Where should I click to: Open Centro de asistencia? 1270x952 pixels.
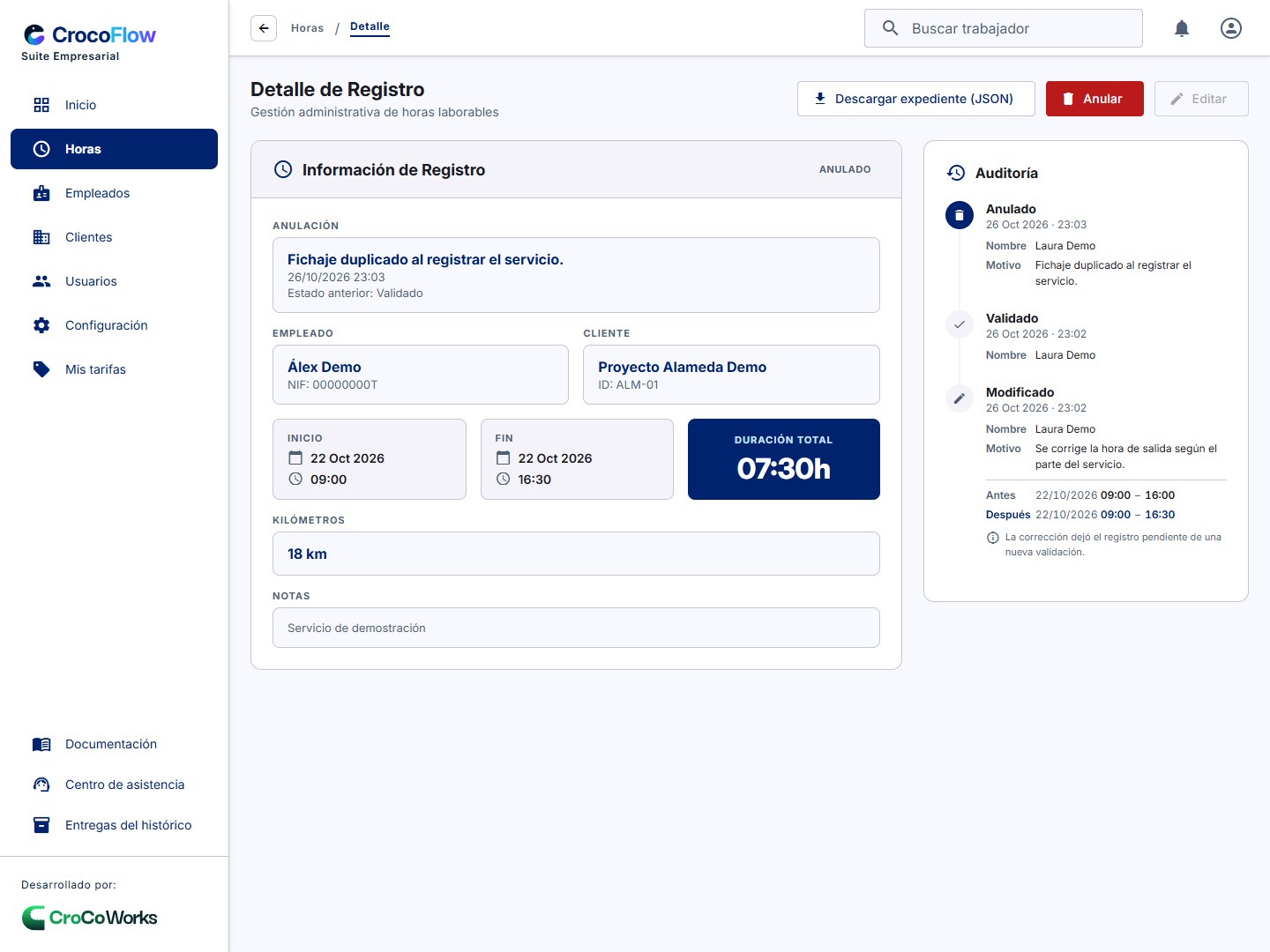pyautogui.click(x=114, y=785)
